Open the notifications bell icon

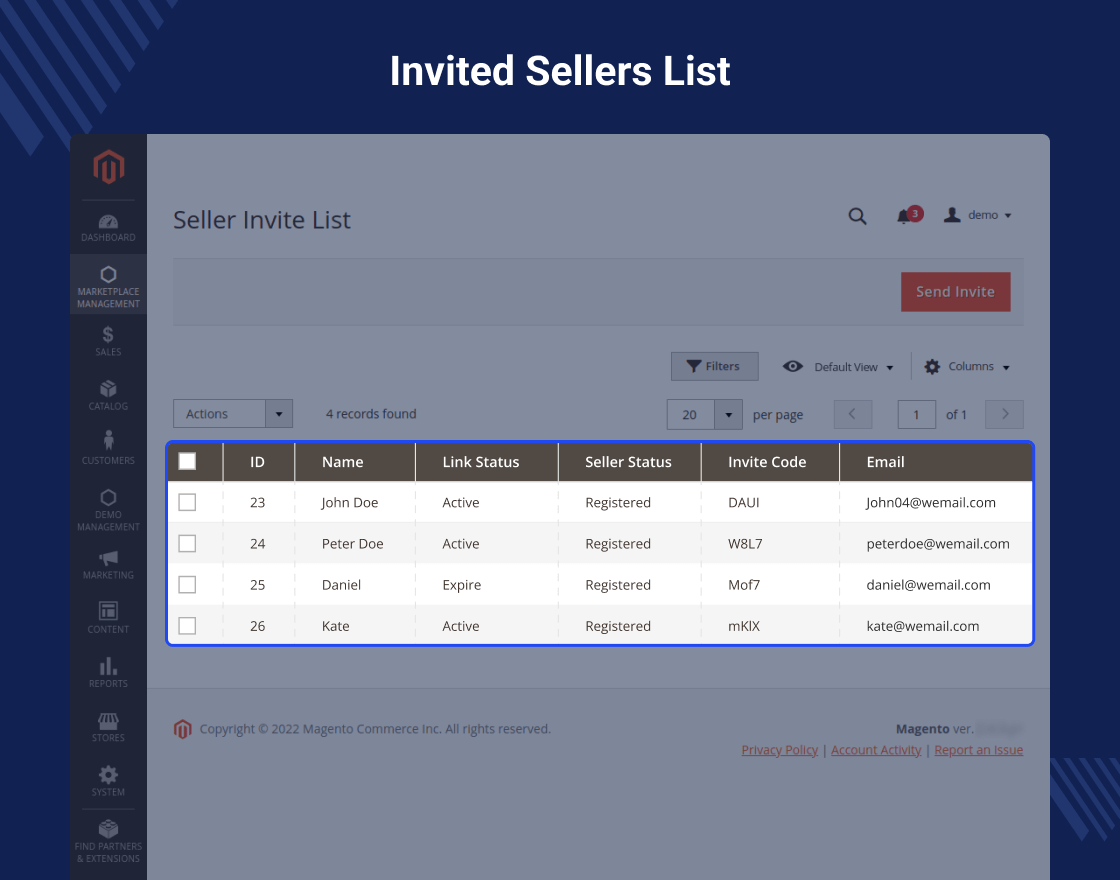[x=904, y=216]
